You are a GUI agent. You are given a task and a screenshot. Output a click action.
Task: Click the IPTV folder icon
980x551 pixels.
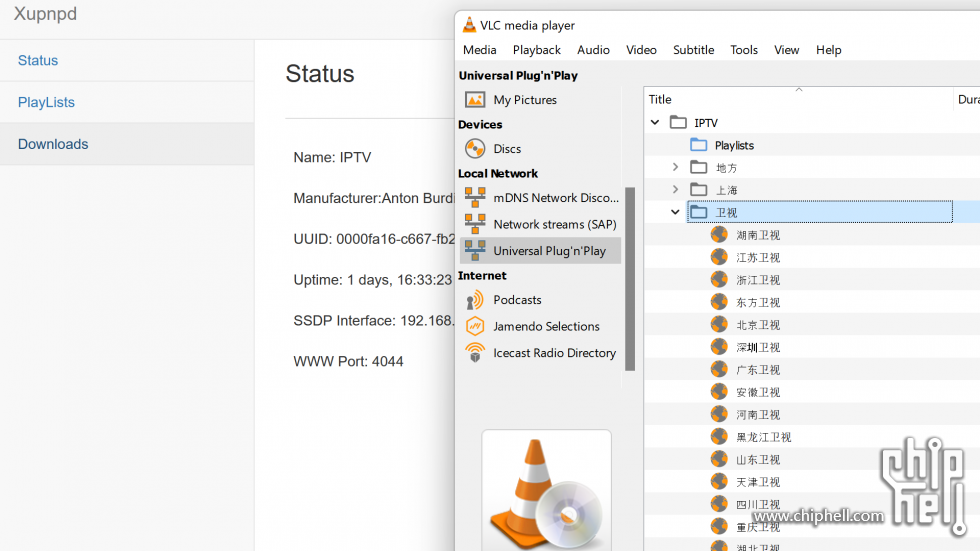point(678,122)
